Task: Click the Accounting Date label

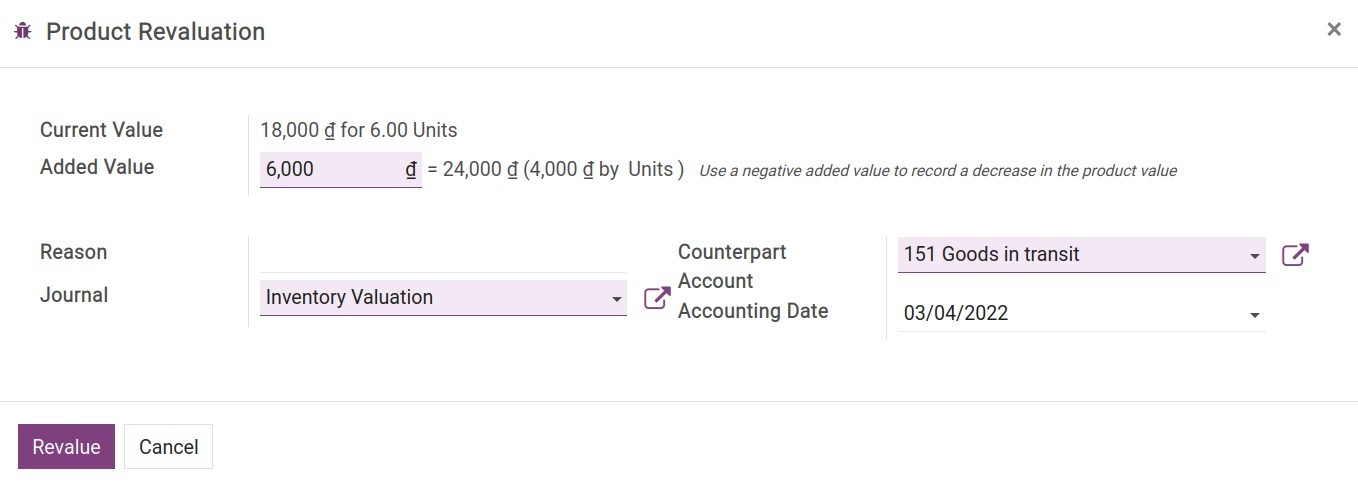Action: [x=753, y=311]
